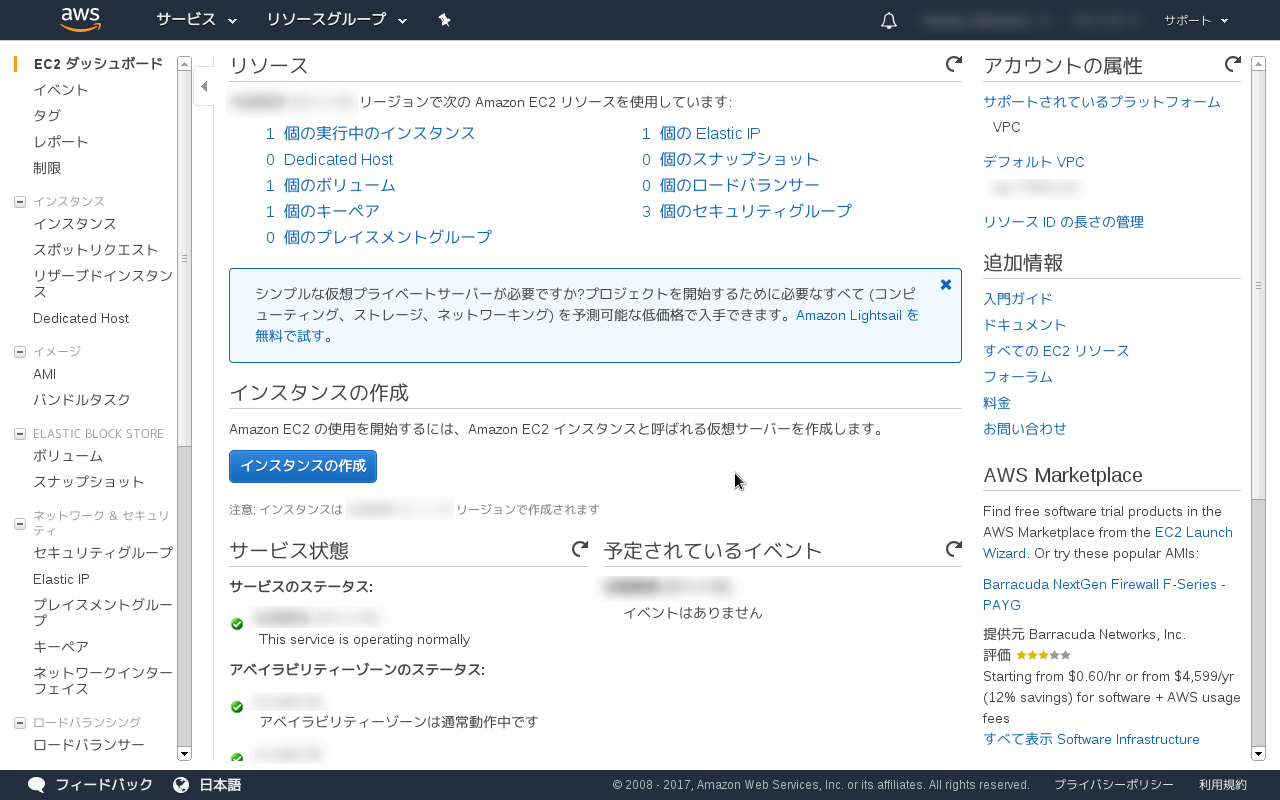Open the AWS home logo
This screenshot has height=800, width=1280.
pyautogui.click(x=80, y=19)
